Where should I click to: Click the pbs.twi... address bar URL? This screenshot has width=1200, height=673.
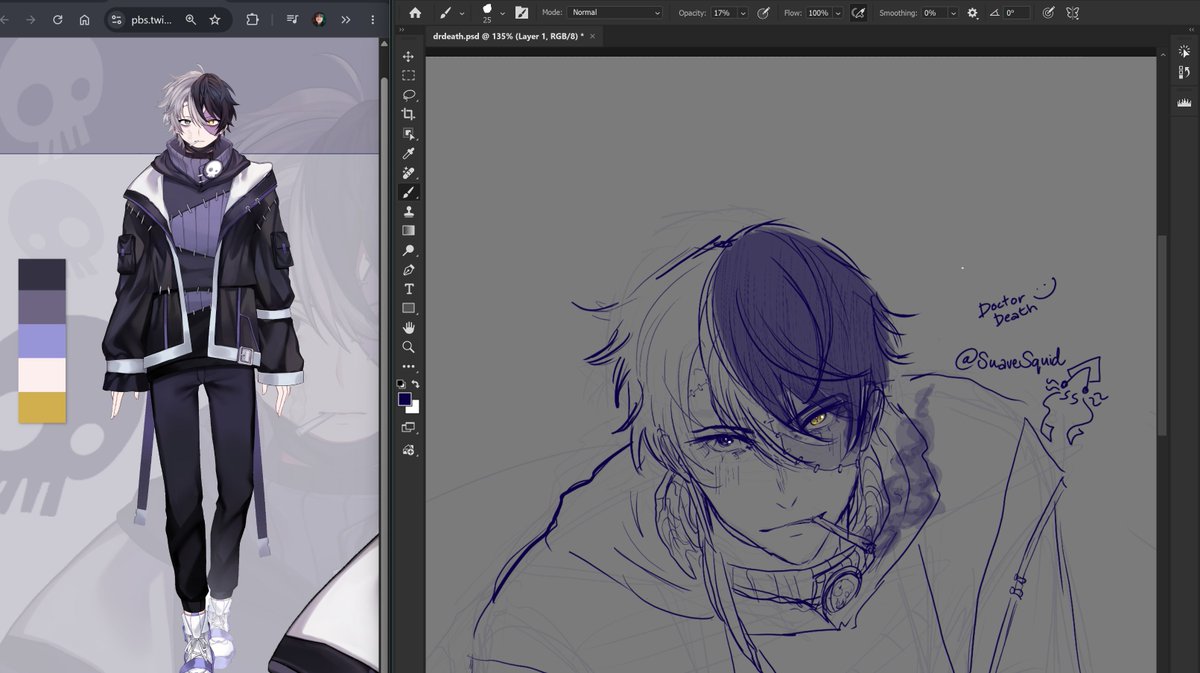tap(151, 19)
